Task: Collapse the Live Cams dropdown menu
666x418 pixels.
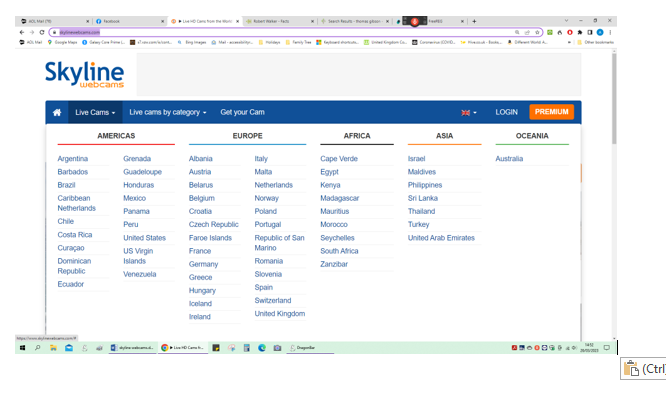Action: click(x=95, y=112)
